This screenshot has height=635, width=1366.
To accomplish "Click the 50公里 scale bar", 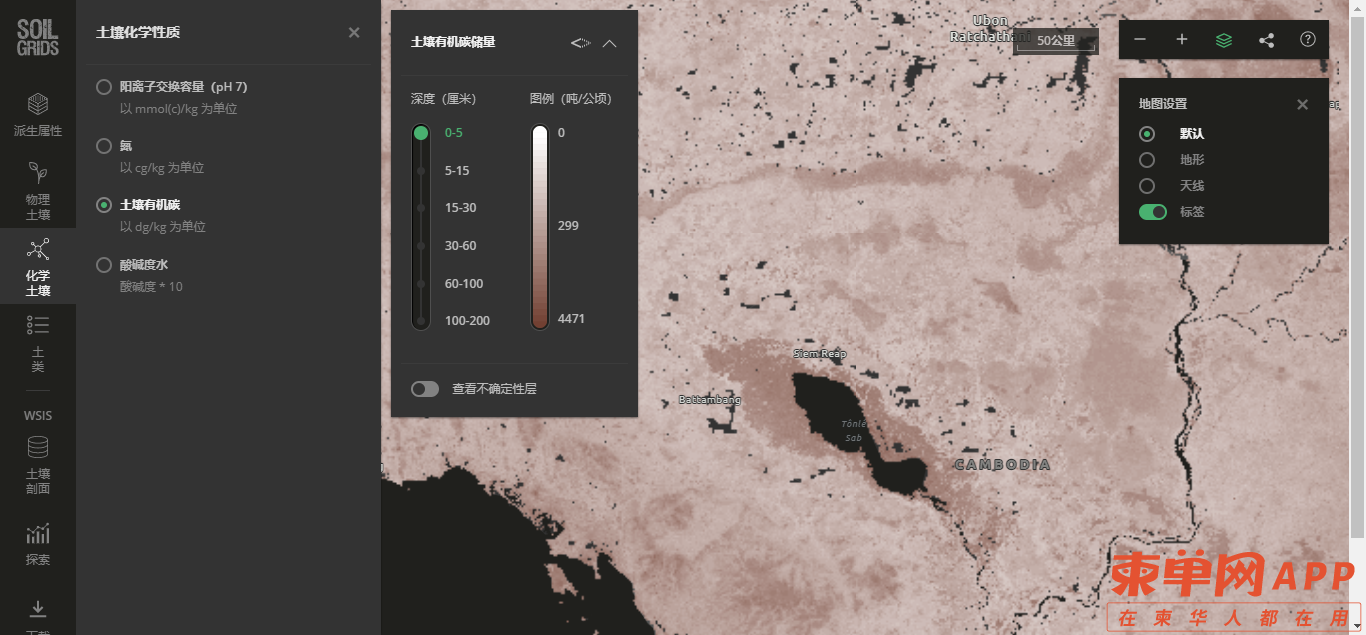I will click(1056, 41).
